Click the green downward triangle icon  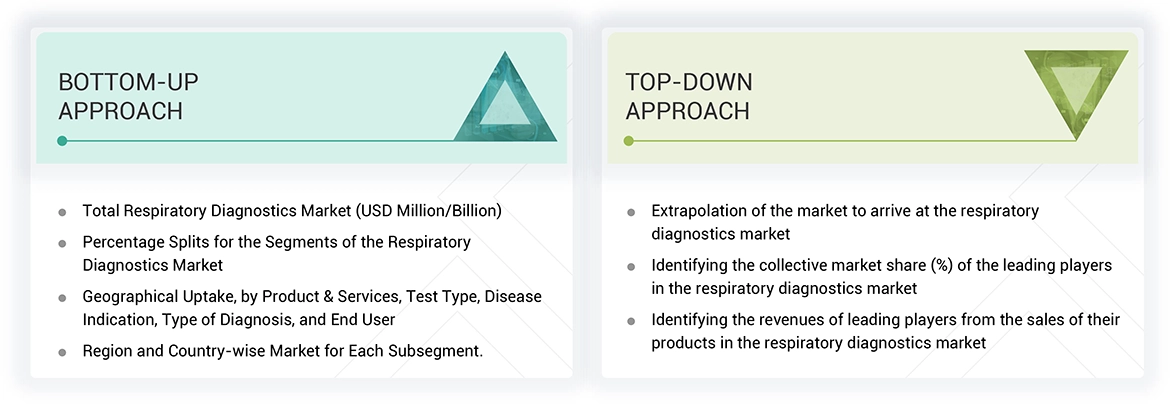click(x=1075, y=96)
